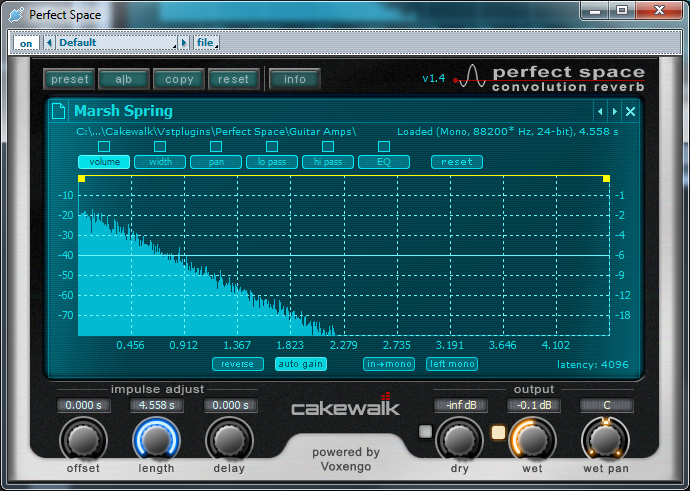Open the info panel
Viewport: 690px width, 491px height.
[294, 80]
